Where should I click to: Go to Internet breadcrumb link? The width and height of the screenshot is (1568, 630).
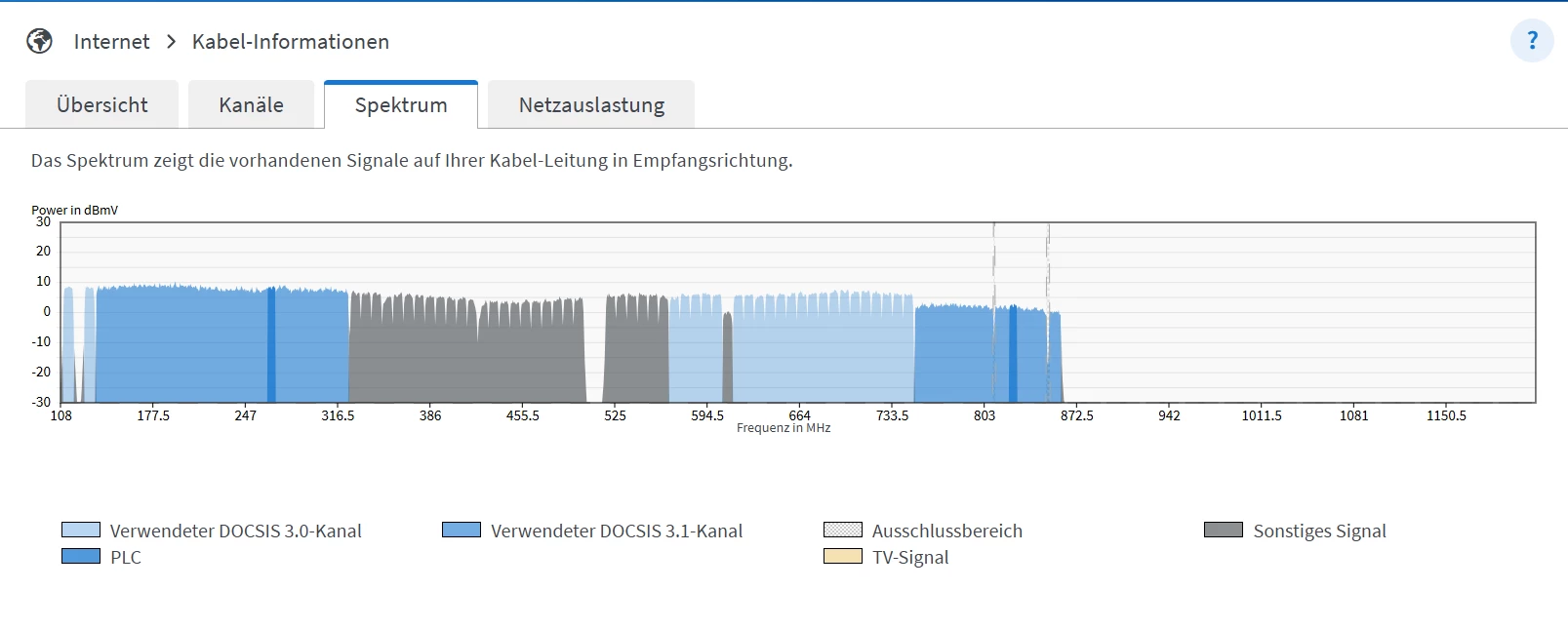click(111, 42)
